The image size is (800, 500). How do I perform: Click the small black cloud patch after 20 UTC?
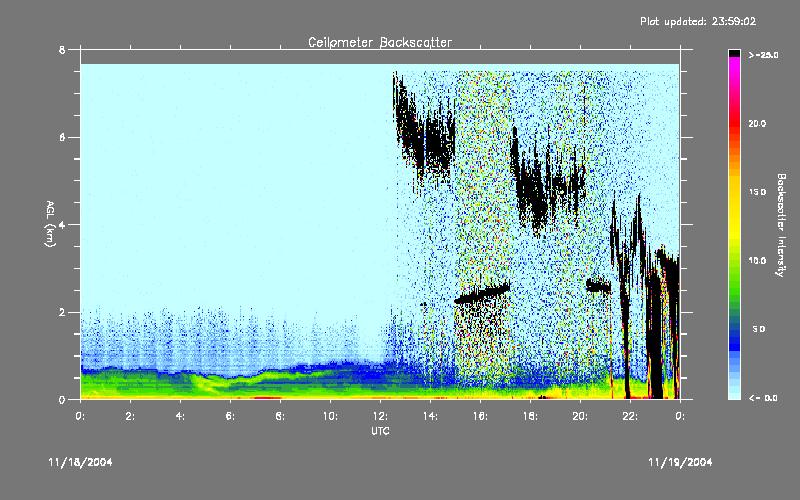598,286
